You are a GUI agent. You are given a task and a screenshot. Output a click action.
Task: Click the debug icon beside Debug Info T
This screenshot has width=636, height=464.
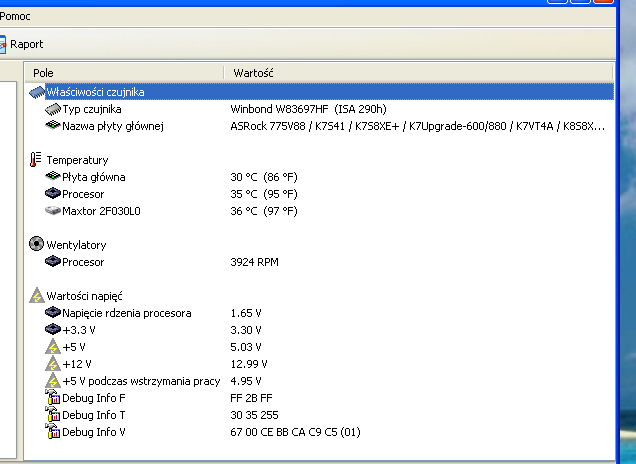click(x=52, y=415)
